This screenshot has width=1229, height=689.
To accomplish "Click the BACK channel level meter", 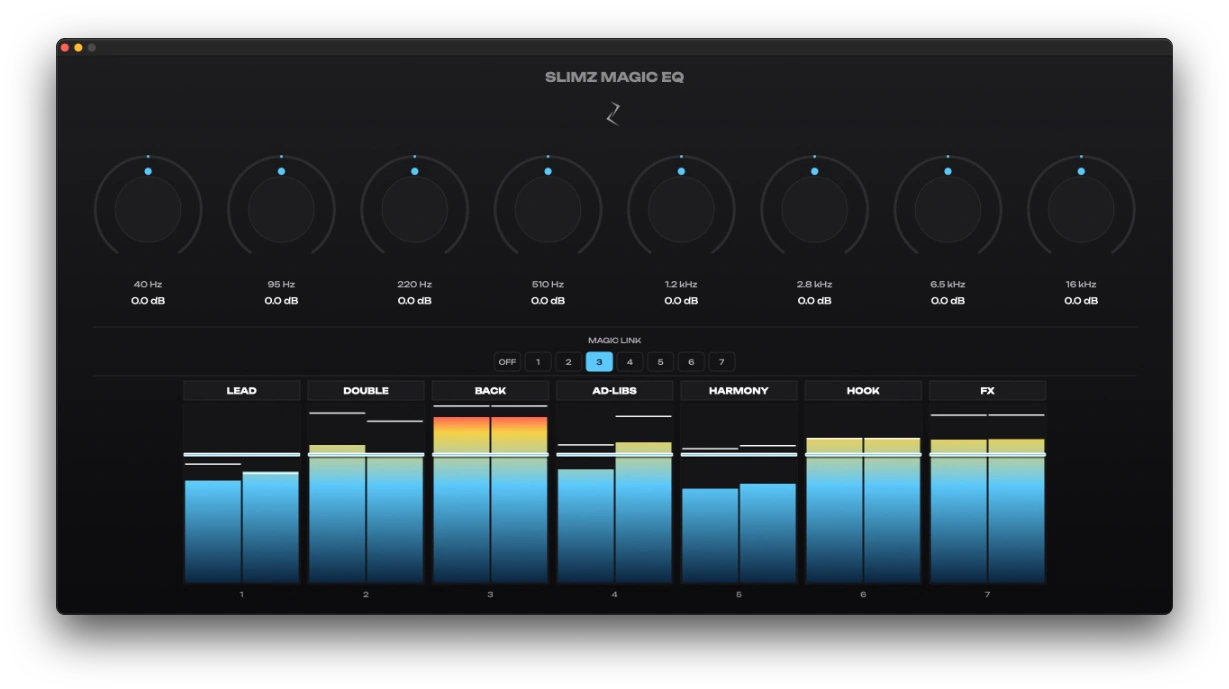I will (x=490, y=493).
